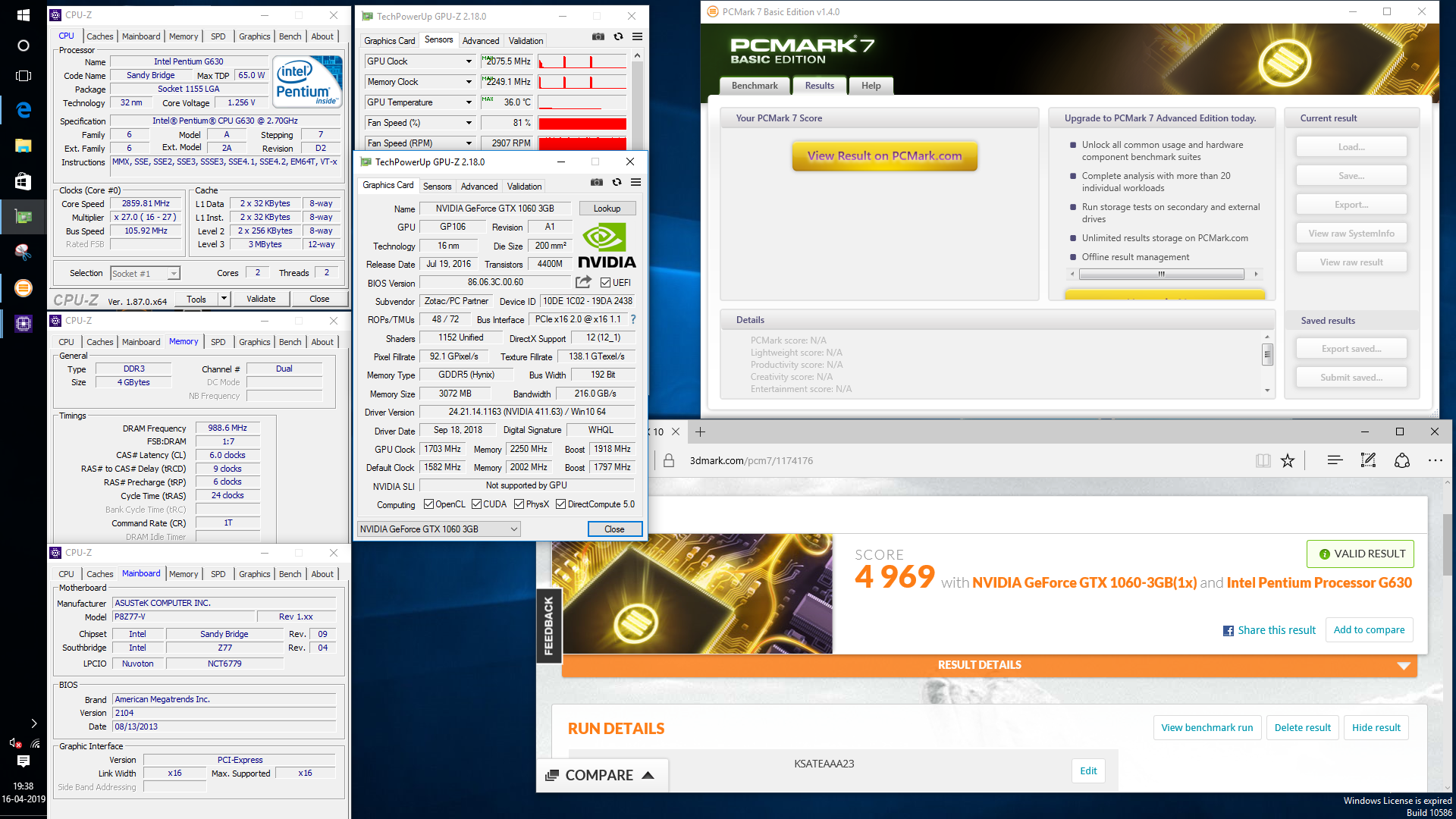Open Cortana search circle on taskbar
This screenshot has height=819, width=1456.
click(23, 45)
